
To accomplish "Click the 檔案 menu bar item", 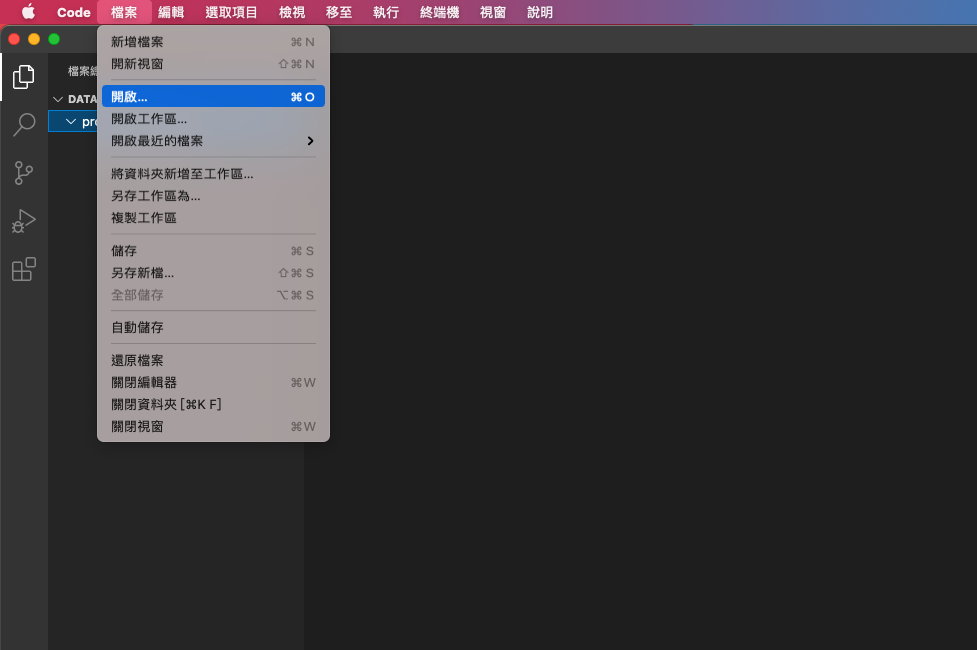I will 124,12.
